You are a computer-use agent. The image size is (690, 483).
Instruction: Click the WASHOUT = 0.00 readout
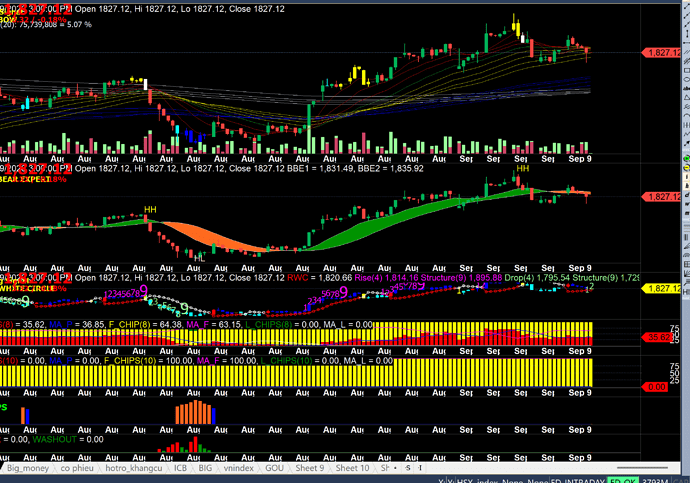click(68, 439)
